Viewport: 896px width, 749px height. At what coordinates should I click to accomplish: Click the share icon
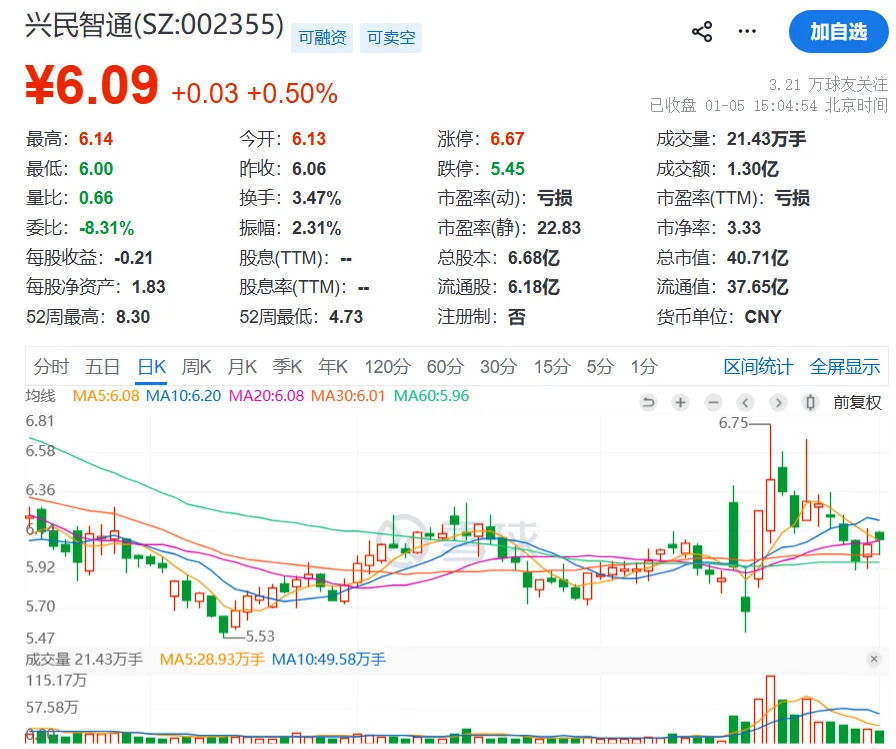[x=702, y=31]
